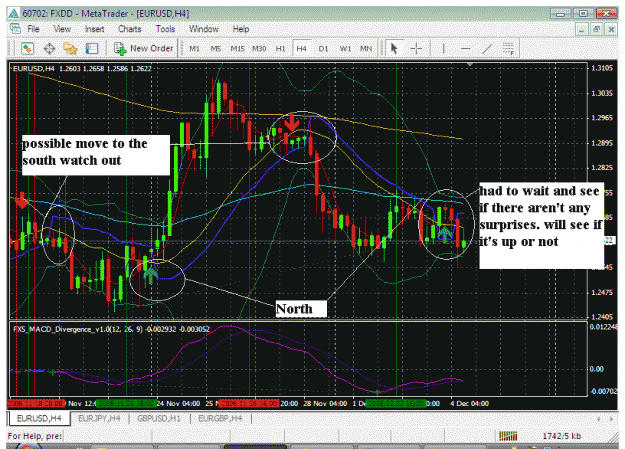The width and height of the screenshot is (625, 449).
Task: Click the connection status bars icon
Action: [x=508, y=436]
